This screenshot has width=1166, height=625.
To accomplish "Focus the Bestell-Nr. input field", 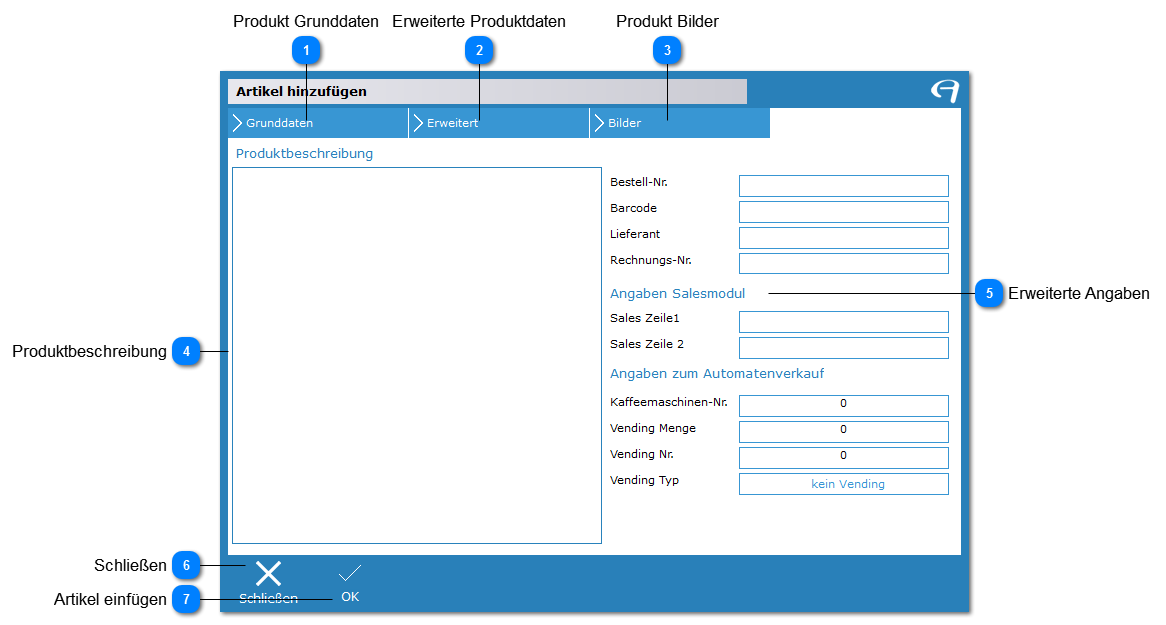I will tap(843, 186).
